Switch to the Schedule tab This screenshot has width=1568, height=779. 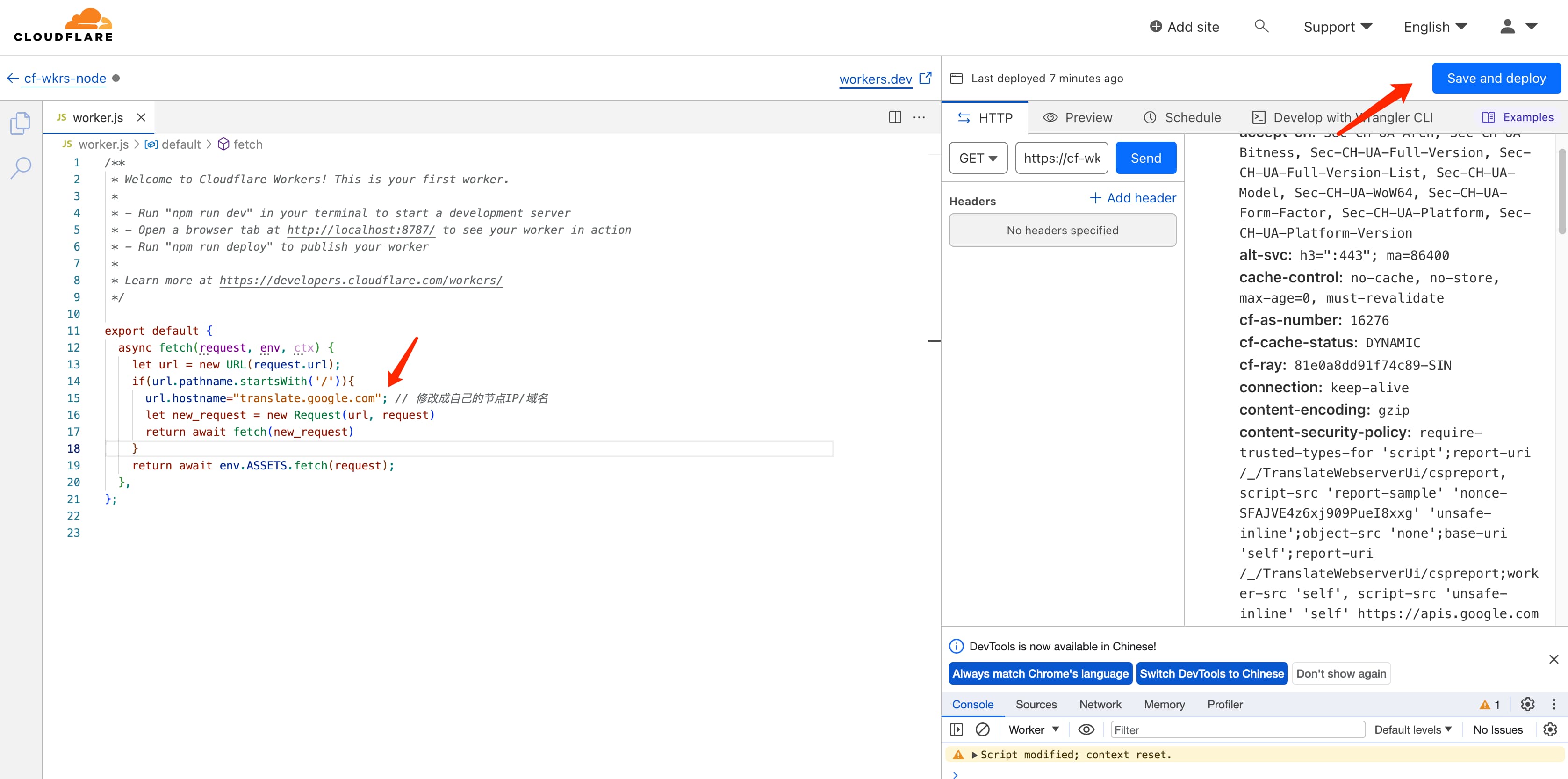[x=1182, y=117]
